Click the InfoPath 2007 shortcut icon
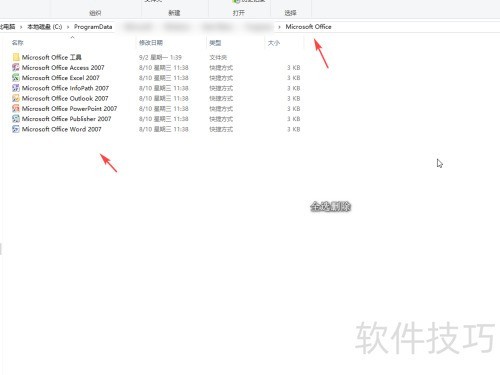Viewport: 500px width, 375px height. pos(16,88)
